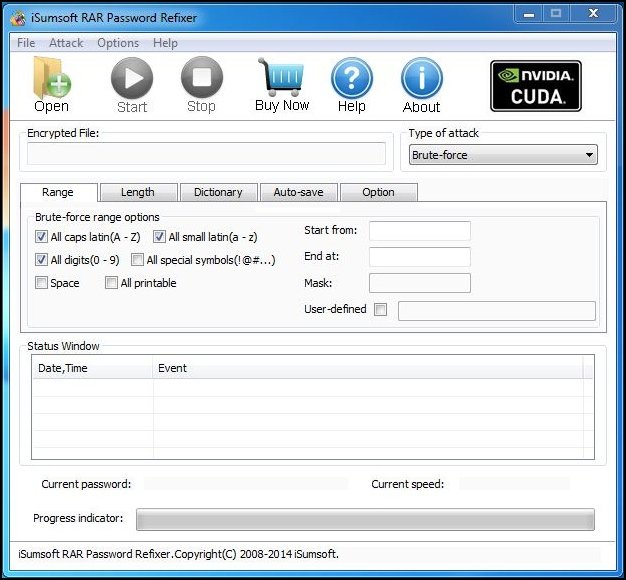Viewport: 626px width, 580px height.
Task: Click the copyright text in status bar
Action: click(x=178, y=554)
